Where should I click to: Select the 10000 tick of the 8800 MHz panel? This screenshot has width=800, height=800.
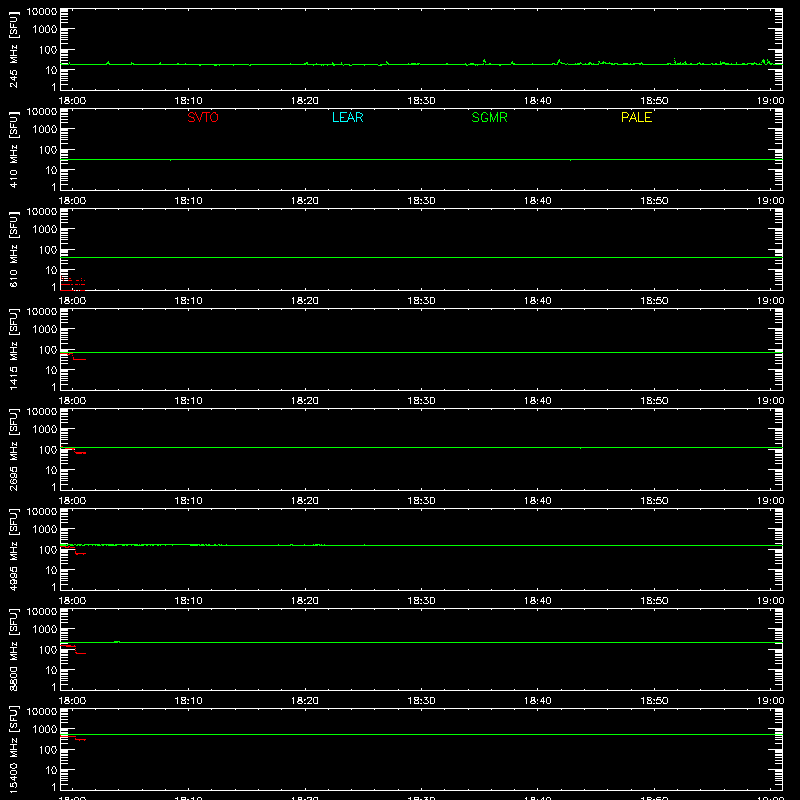coord(42,612)
